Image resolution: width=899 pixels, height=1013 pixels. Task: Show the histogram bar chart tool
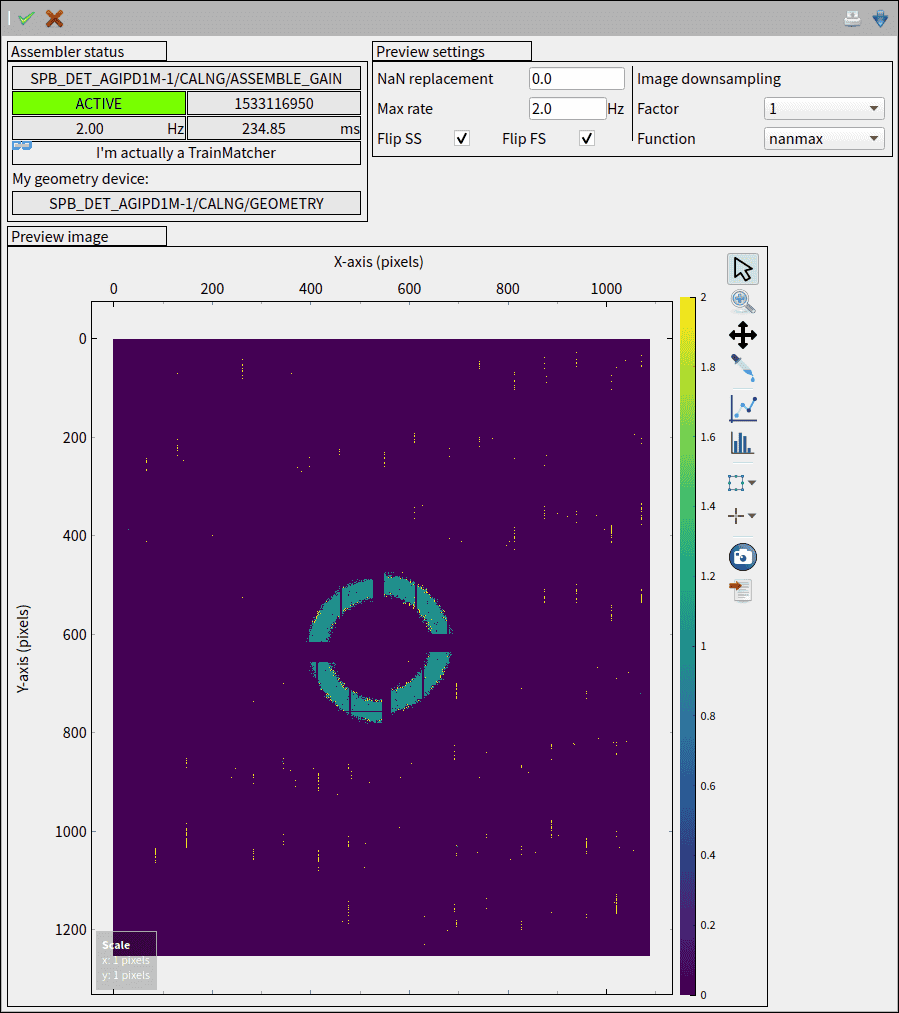pyautogui.click(x=743, y=443)
